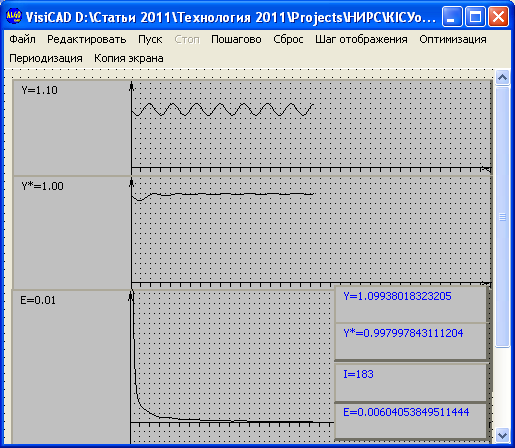515x448 pixels.
Task: Click Копия экрана to capture screen
Action: pos(129,58)
